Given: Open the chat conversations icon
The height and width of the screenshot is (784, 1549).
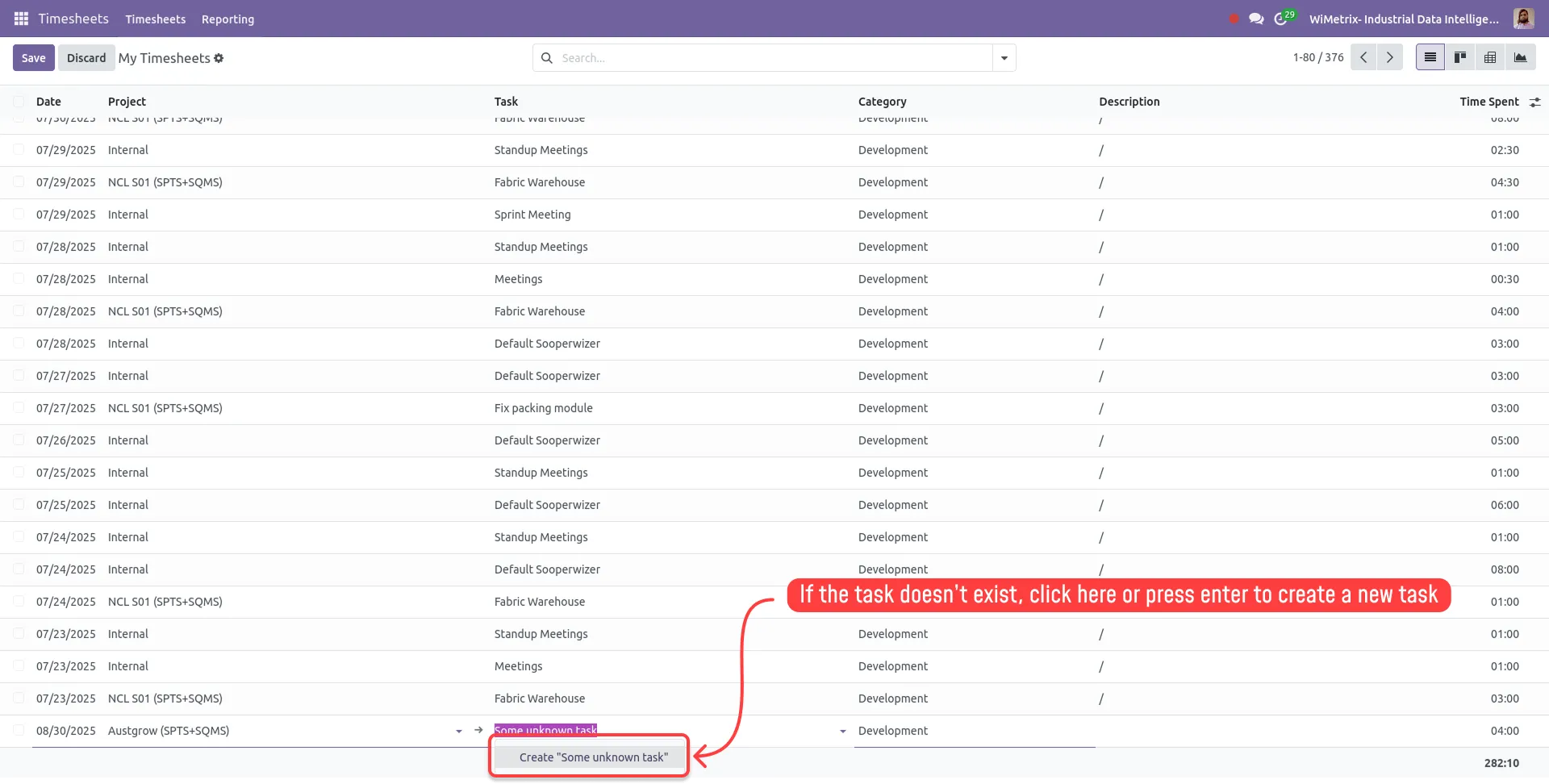Looking at the screenshot, I should coord(1256,19).
